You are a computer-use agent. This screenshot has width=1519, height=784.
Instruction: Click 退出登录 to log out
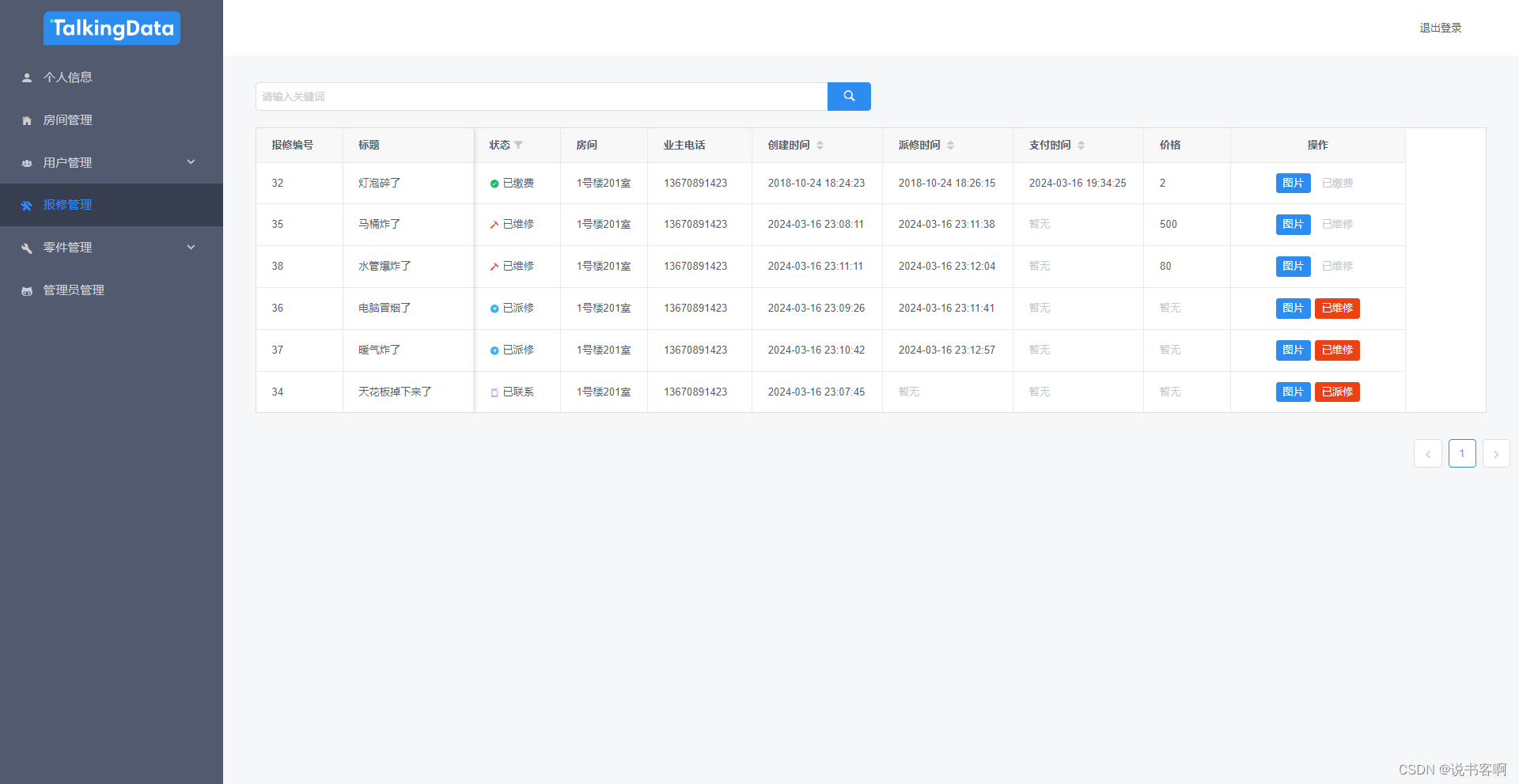click(1440, 28)
